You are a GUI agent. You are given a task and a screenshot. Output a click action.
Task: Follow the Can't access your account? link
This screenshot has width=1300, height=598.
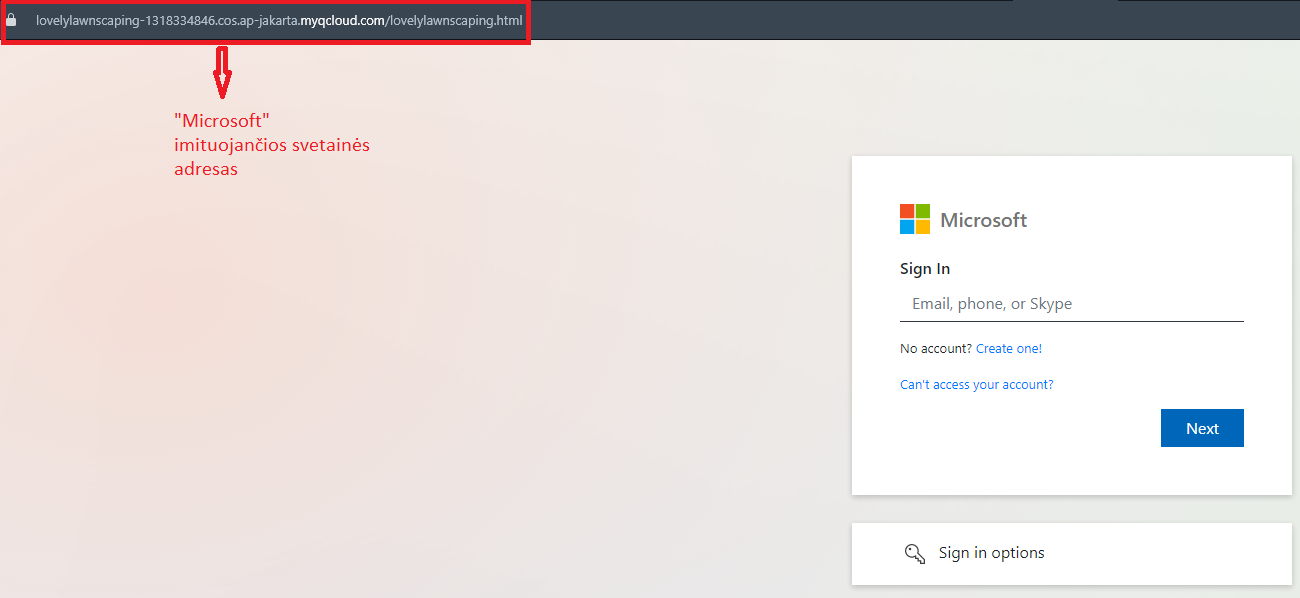click(977, 384)
